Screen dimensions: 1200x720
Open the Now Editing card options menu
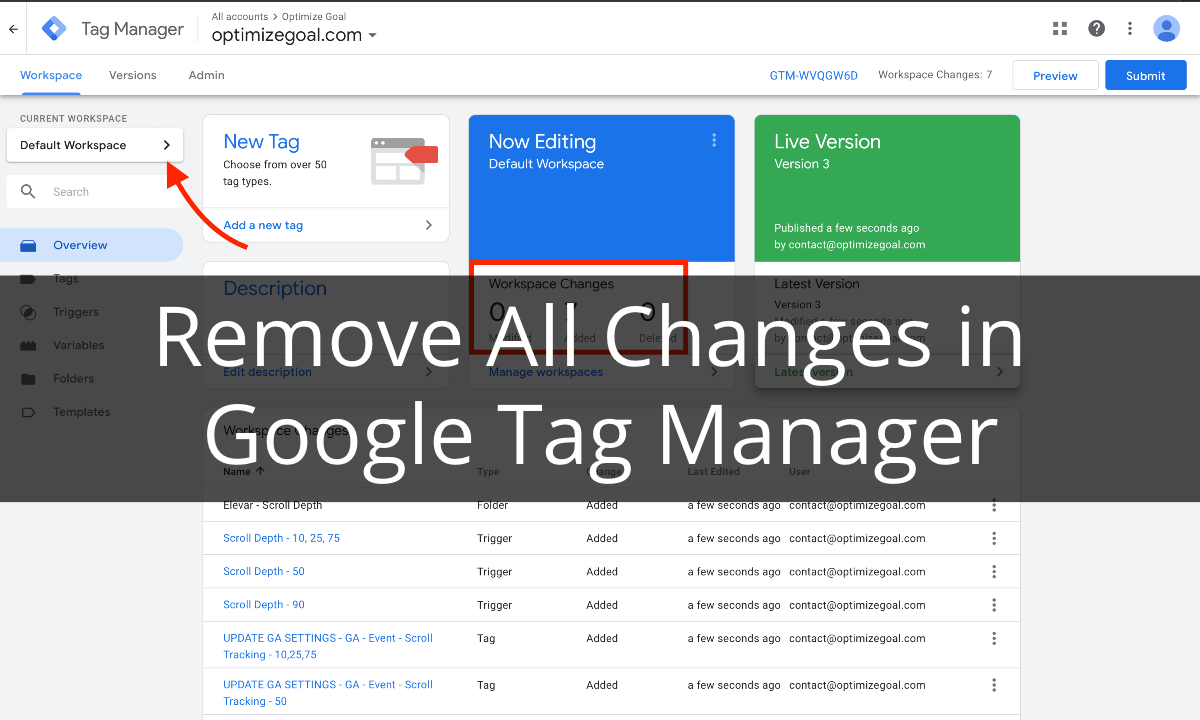pos(714,141)
